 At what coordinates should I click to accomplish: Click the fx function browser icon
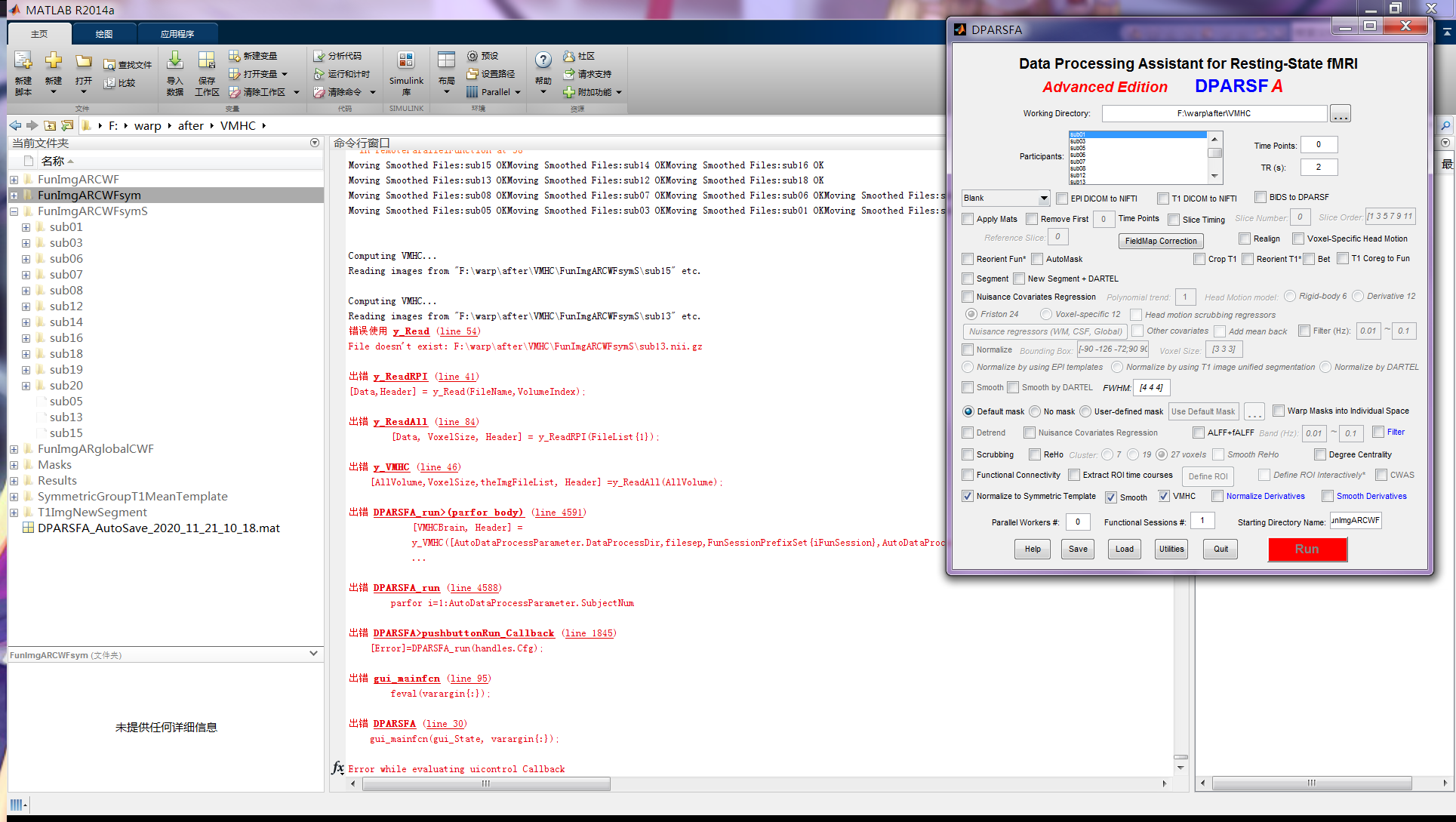[x=337, y=768]
